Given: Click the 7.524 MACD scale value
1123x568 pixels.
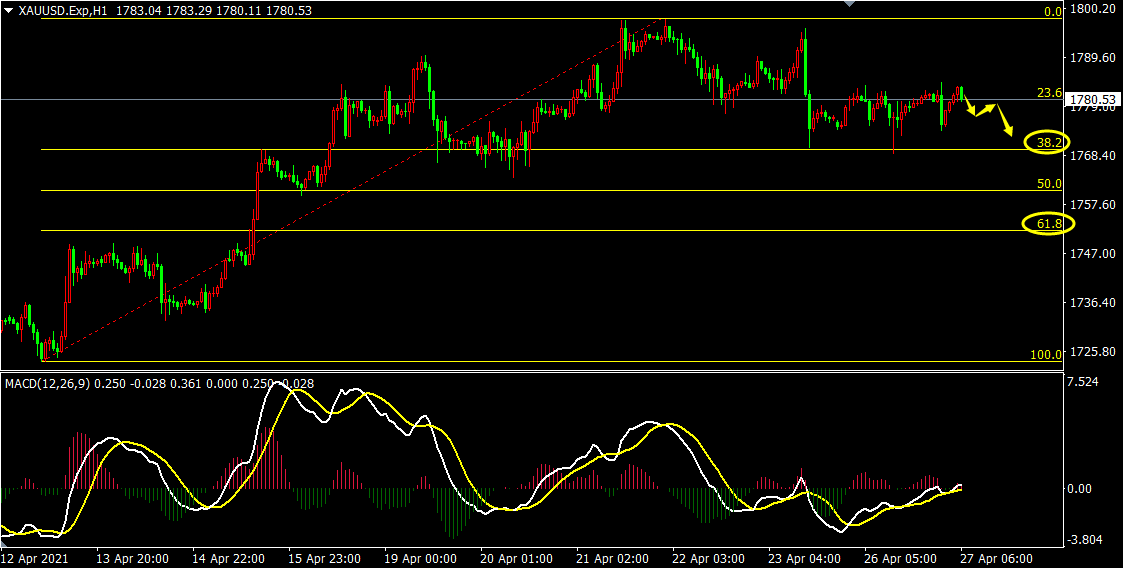Looking at the screenshot, I should point(1084,382).
